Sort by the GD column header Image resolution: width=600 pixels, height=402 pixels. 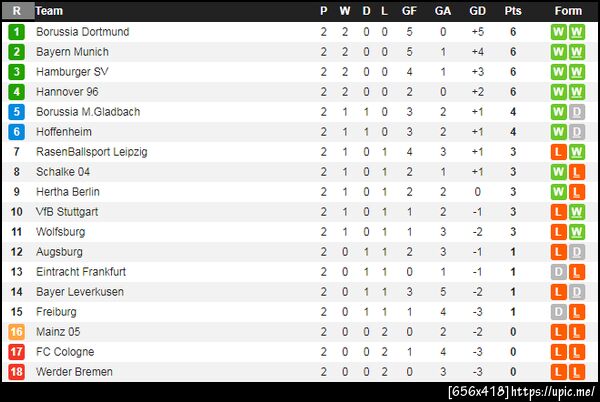point(477,11)
